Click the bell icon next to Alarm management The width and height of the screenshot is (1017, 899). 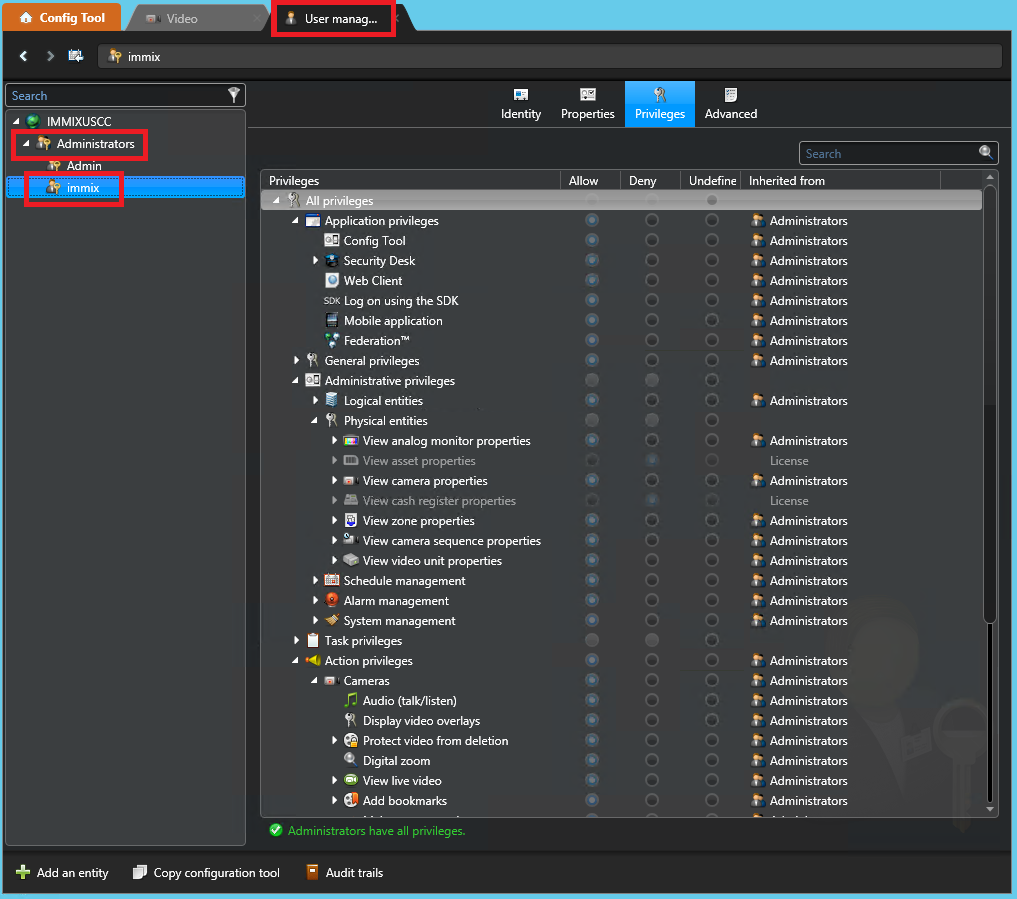pyautogui.click(x=330, y=600)
